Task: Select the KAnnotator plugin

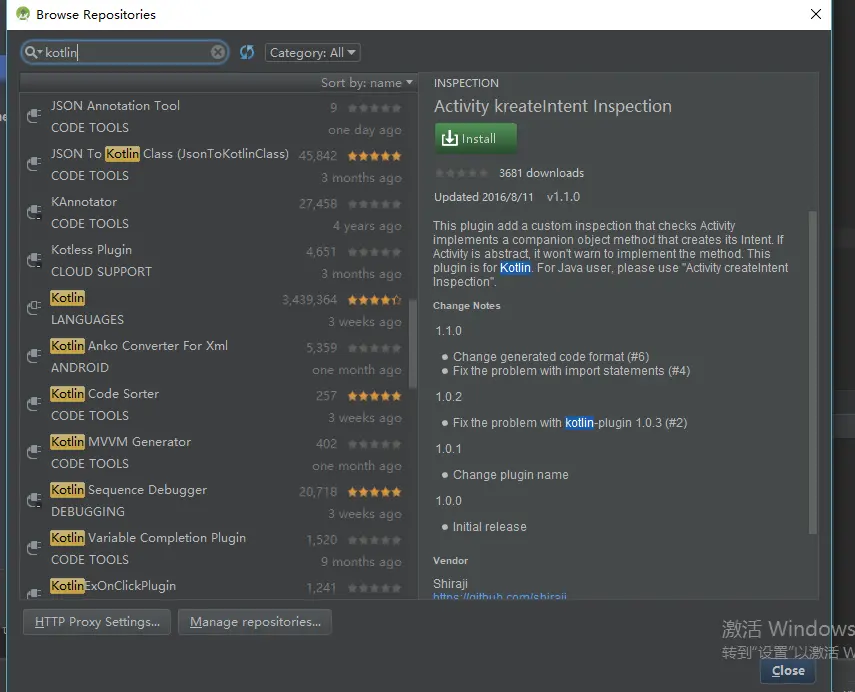Action: 215,213
